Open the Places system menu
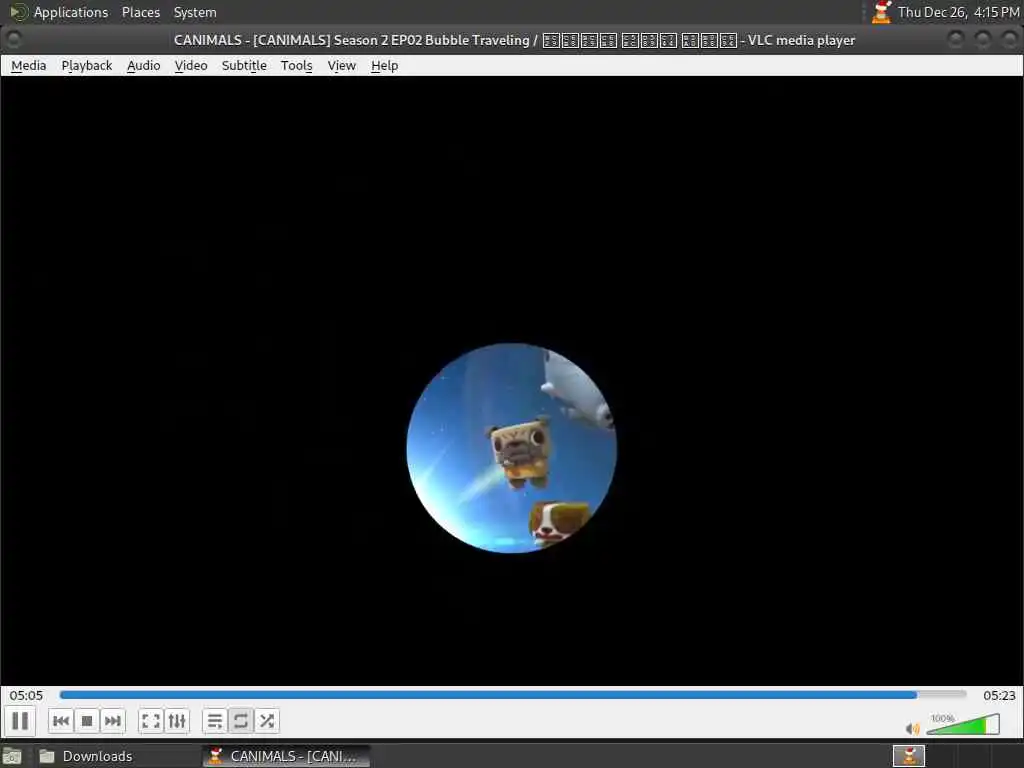Screen dimensions: 1024x768 coord(141,12)
